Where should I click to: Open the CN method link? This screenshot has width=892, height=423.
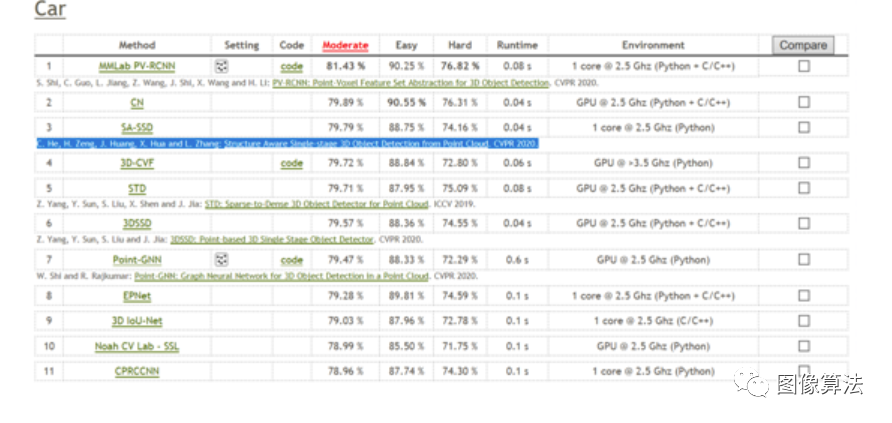pos(137,102)
